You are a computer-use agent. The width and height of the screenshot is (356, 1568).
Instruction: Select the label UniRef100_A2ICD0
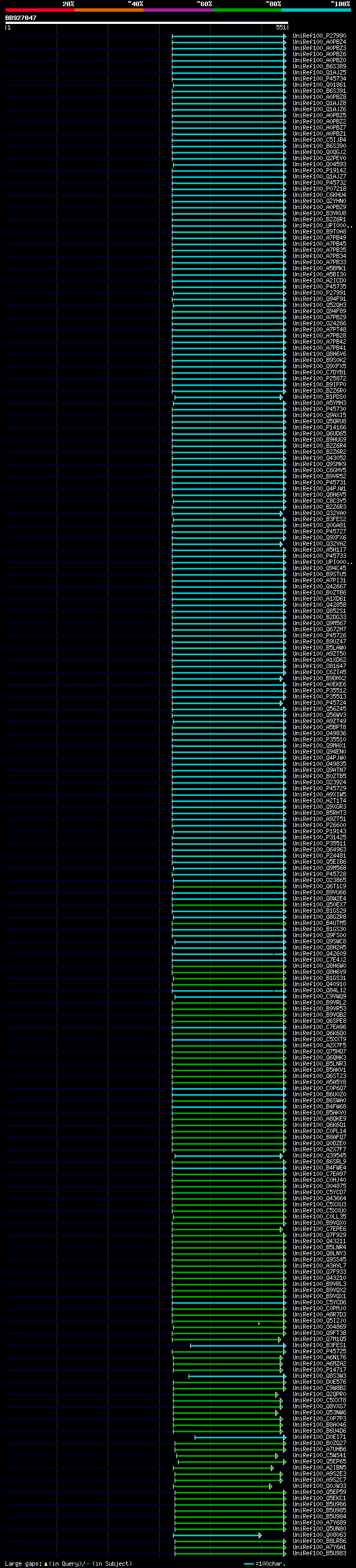point(319,280)
